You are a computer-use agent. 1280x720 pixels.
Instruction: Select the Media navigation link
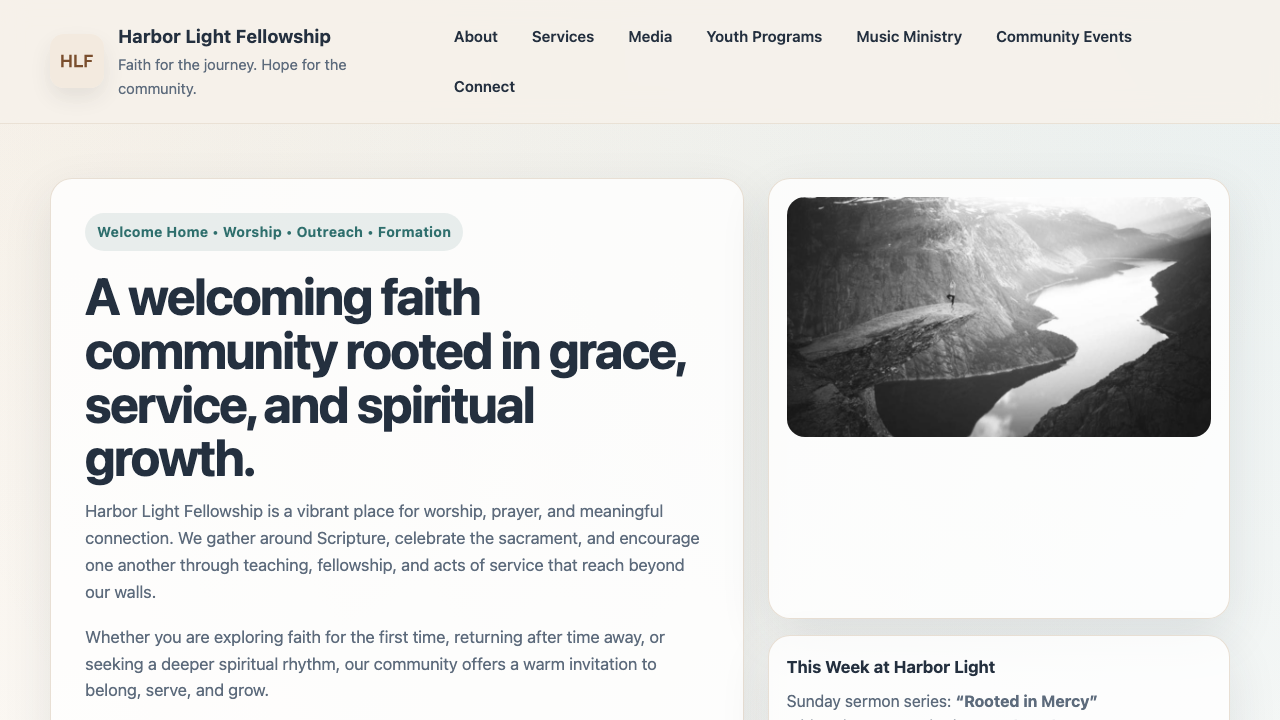(650, 37)
